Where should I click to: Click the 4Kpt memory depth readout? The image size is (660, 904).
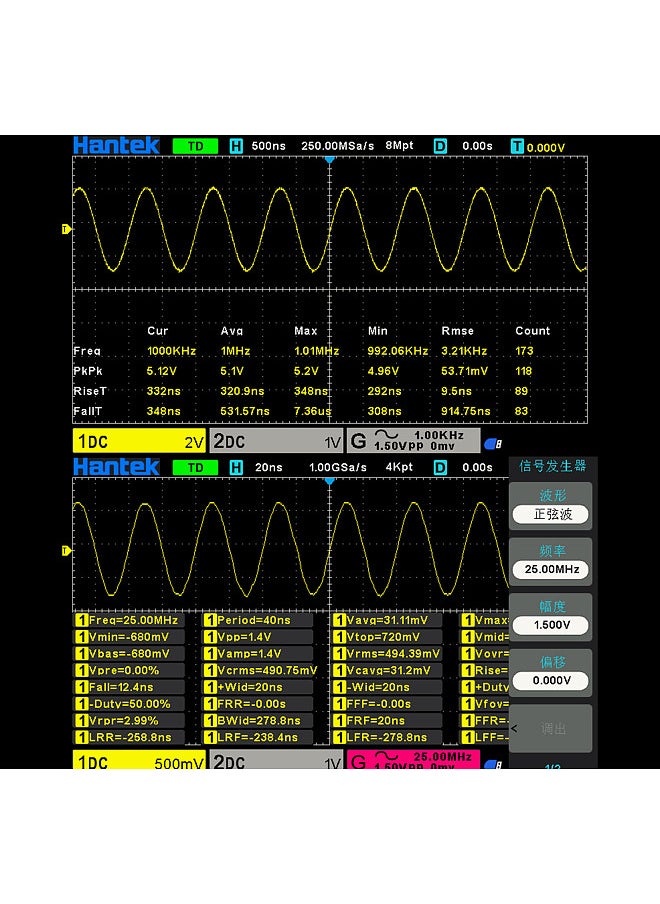tap(399, 467)
